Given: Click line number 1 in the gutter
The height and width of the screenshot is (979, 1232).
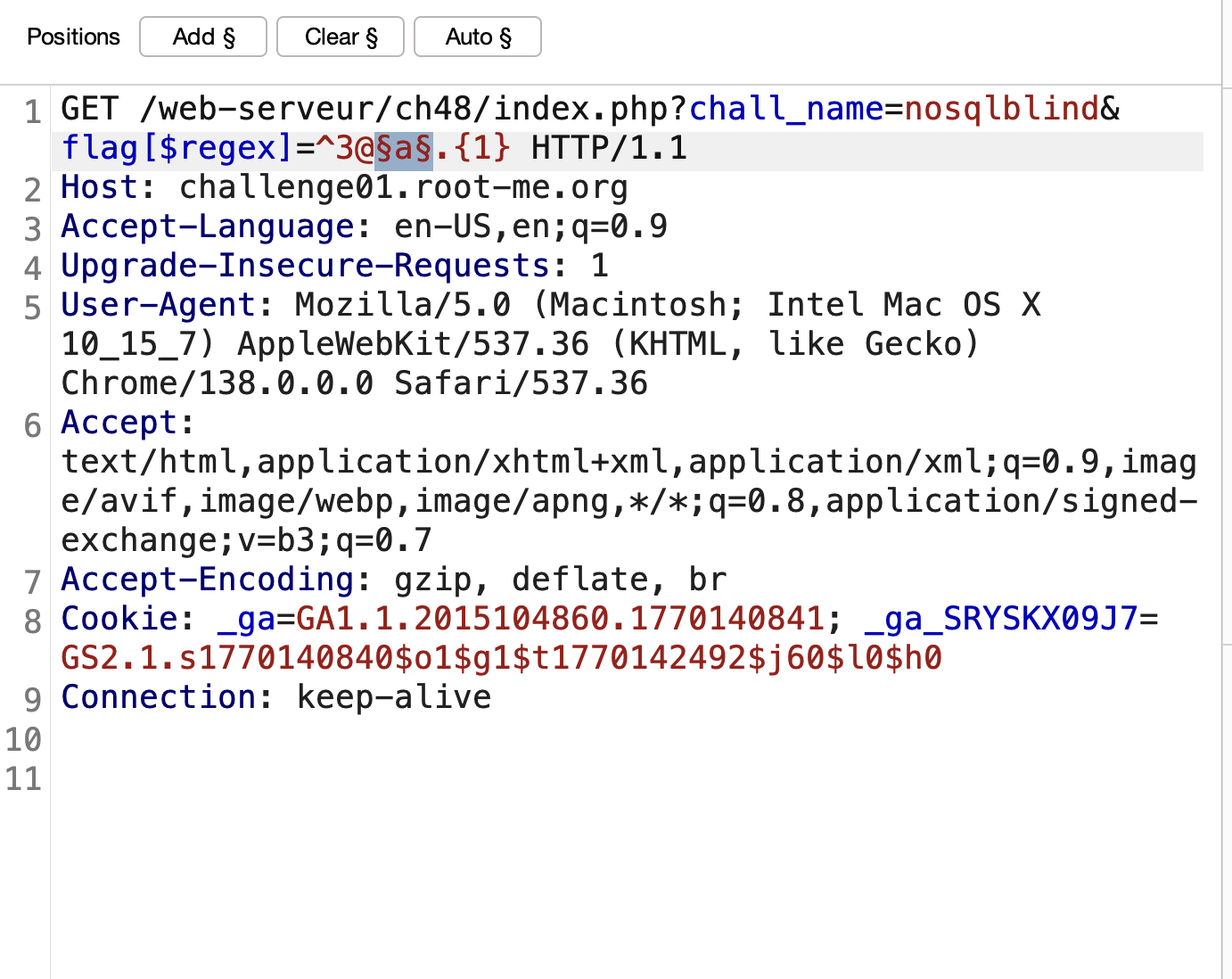Looking at the screenshot, I should click(x=33, y=112).
